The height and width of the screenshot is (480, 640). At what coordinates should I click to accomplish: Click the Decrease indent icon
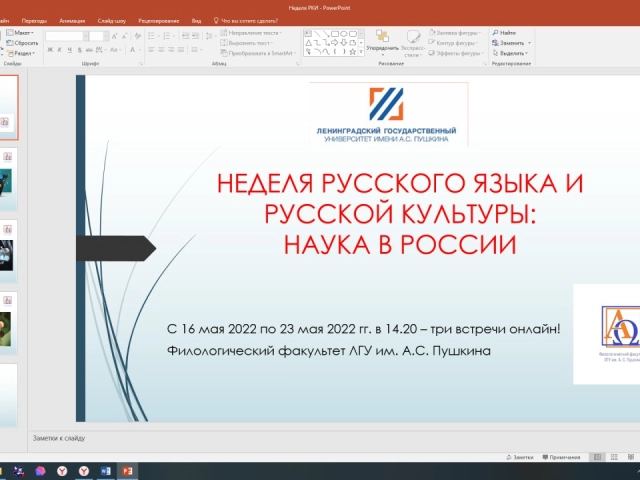pos(185,36)
